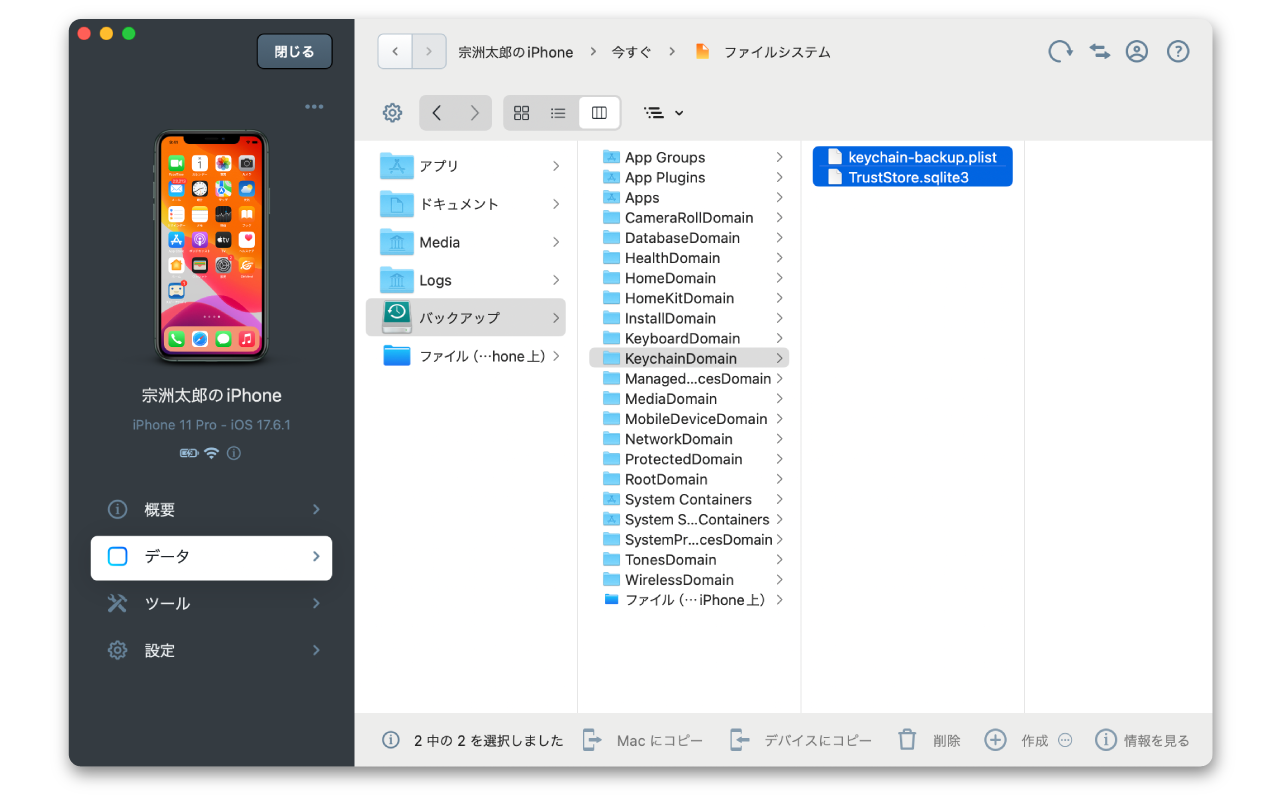Click Copy to Mac button
The image size is (1281, 807).
[643, 740]
